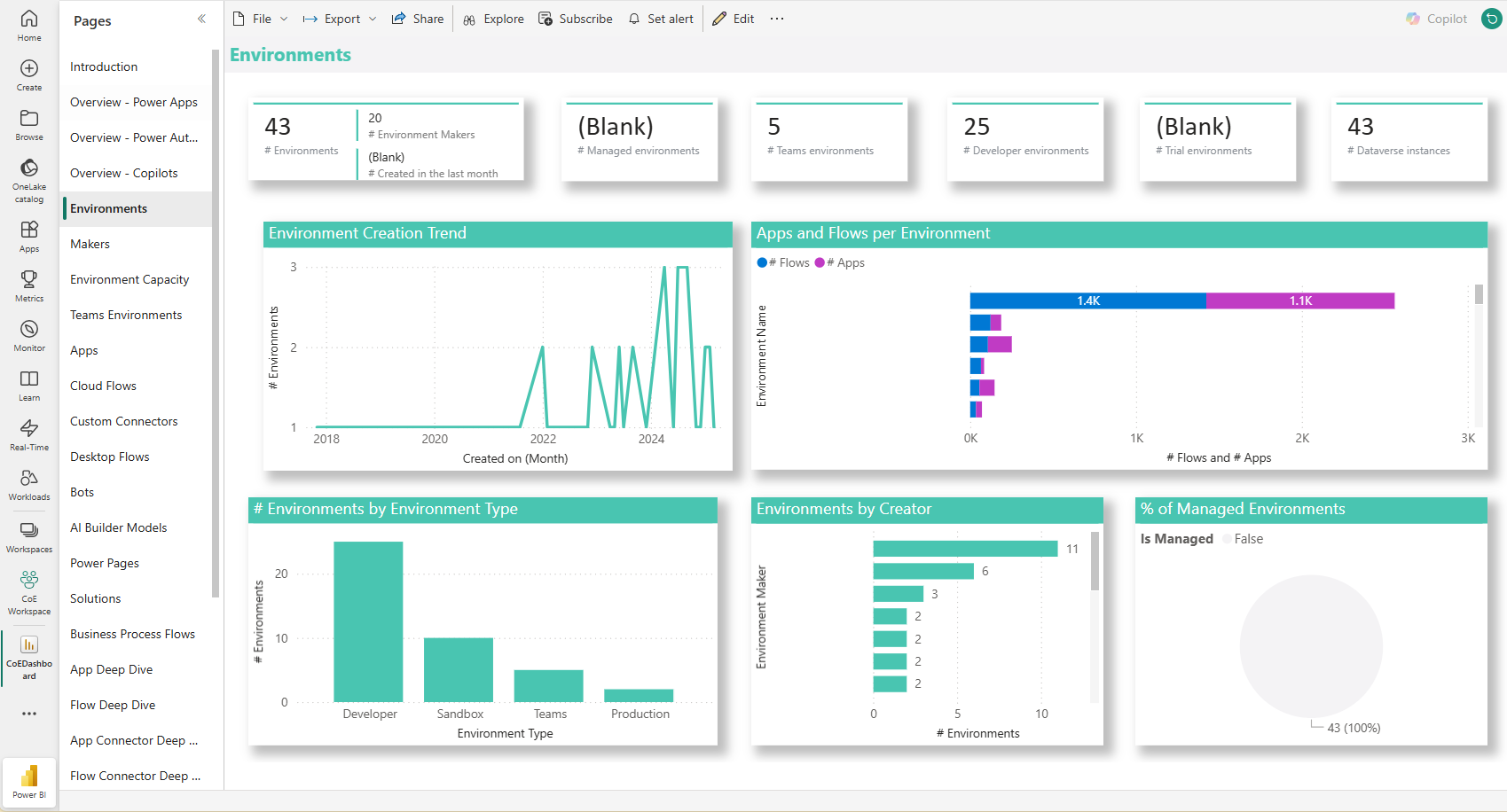The height and width of the screenshot is (812, 1507).
Task: Open the Home icon in left rail
Action: click(x=29, y=19)
